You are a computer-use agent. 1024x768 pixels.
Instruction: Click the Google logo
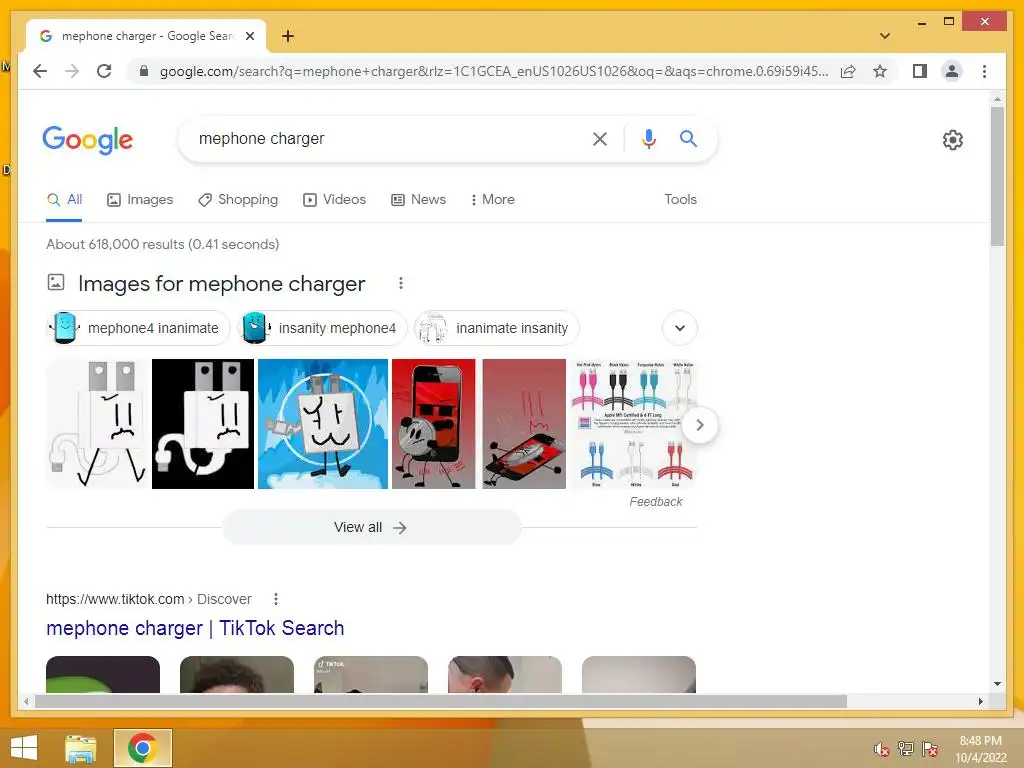88,140
